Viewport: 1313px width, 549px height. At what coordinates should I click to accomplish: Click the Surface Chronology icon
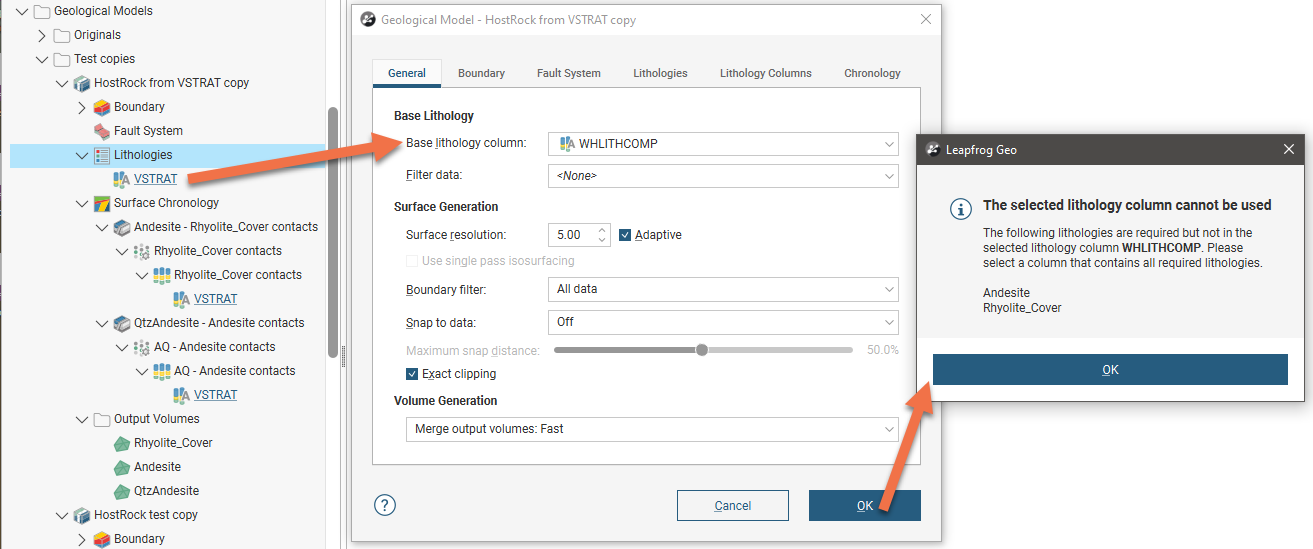click(x=101, y=203)
